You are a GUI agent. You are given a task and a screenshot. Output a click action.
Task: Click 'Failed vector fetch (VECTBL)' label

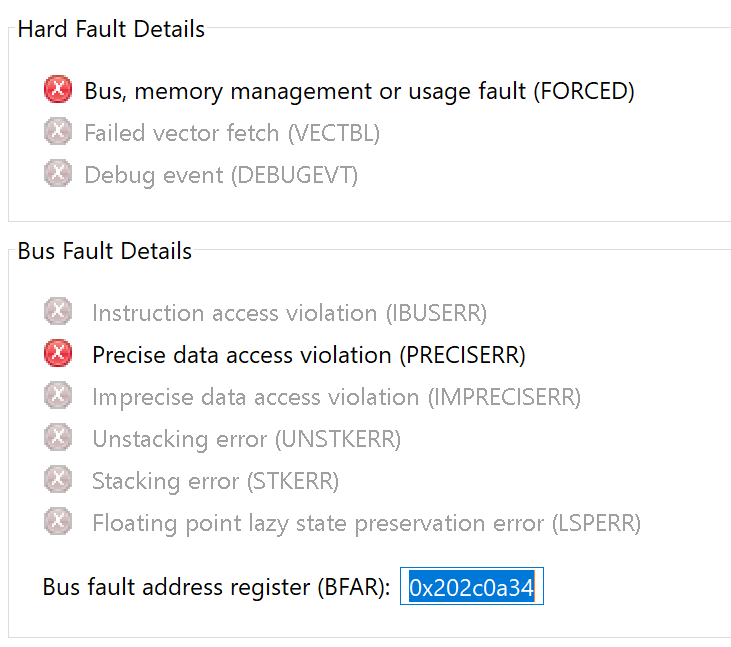[x=232, y=133]
